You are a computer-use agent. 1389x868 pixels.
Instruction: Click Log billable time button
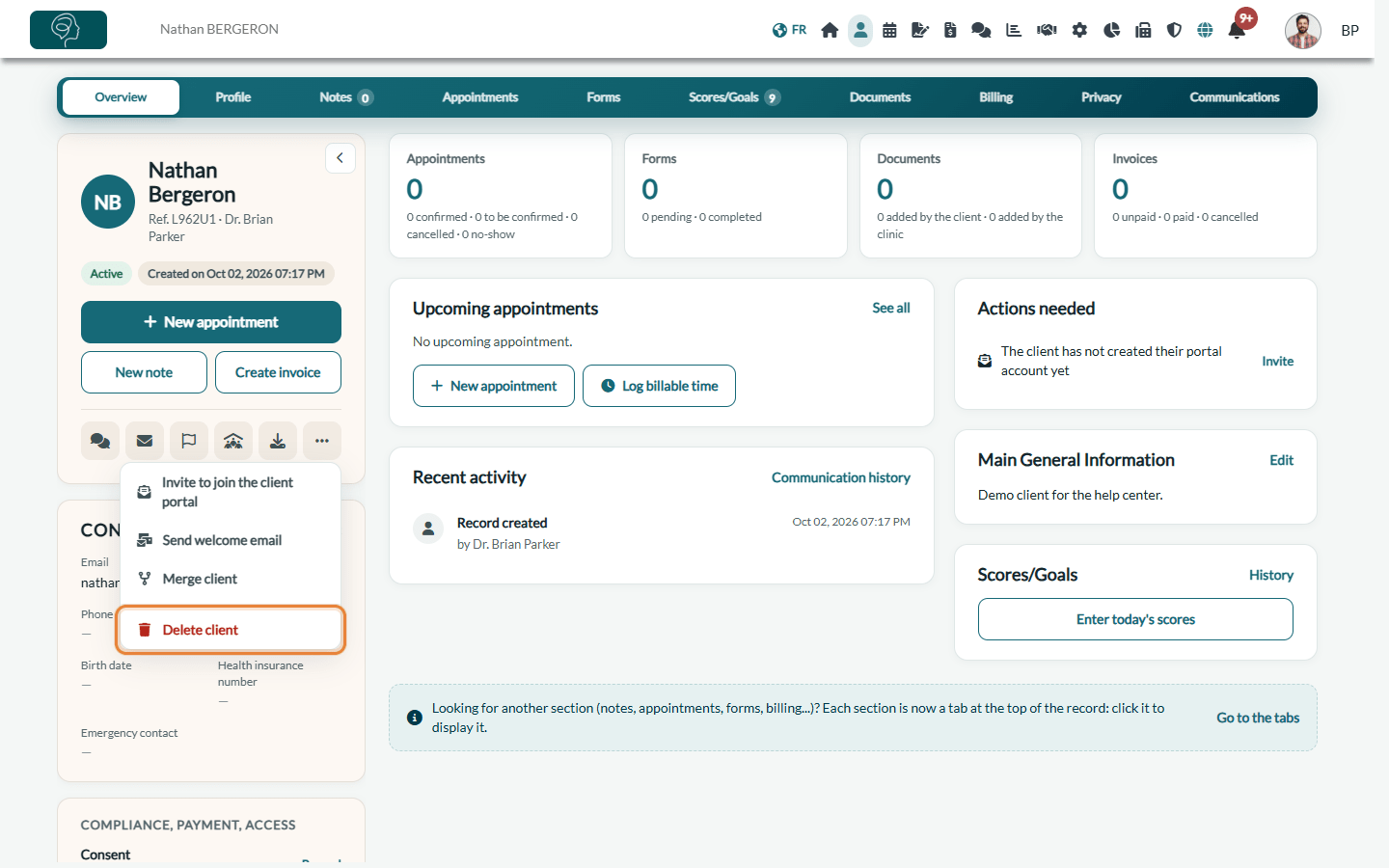coord(659,386)
